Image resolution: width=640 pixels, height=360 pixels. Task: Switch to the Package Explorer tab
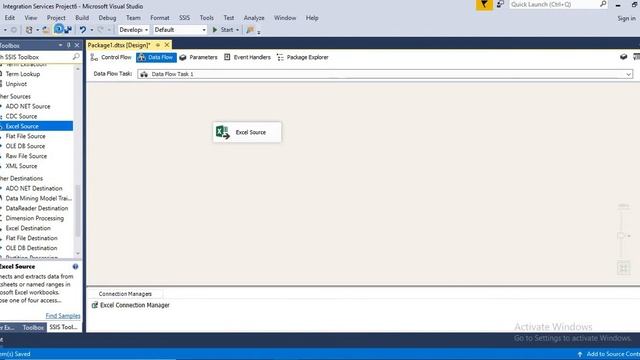point(303,58)
